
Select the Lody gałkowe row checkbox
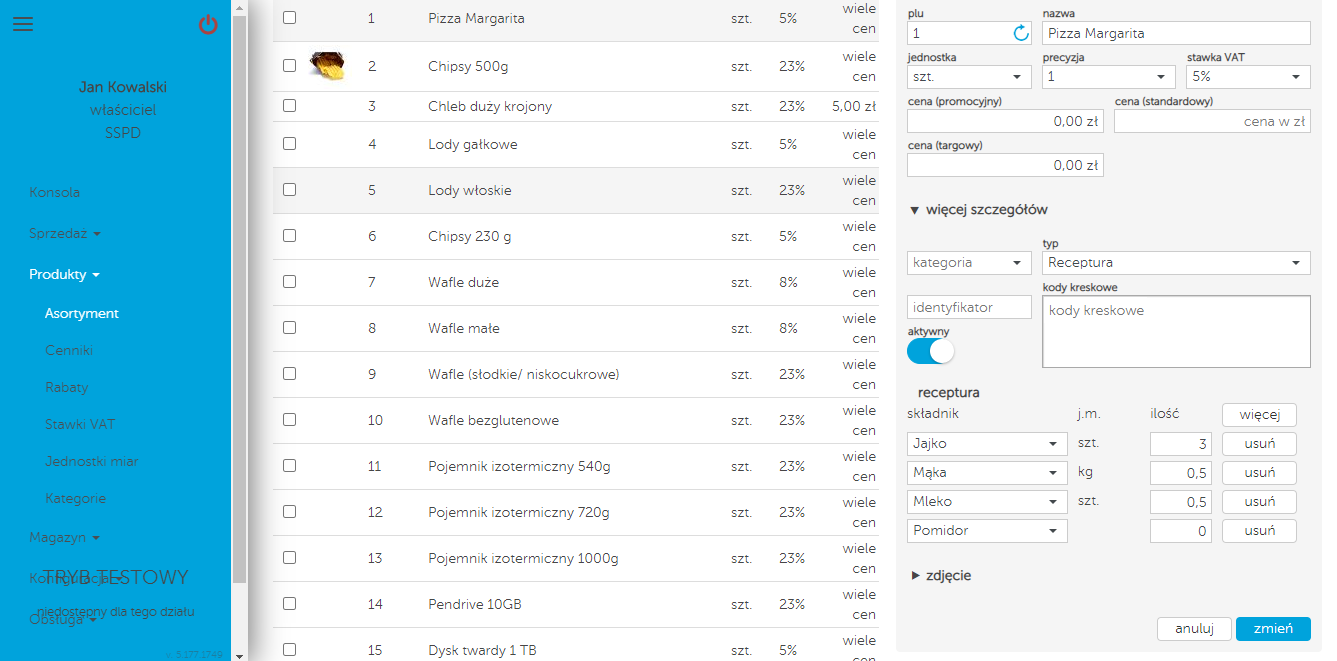point(290,144)
